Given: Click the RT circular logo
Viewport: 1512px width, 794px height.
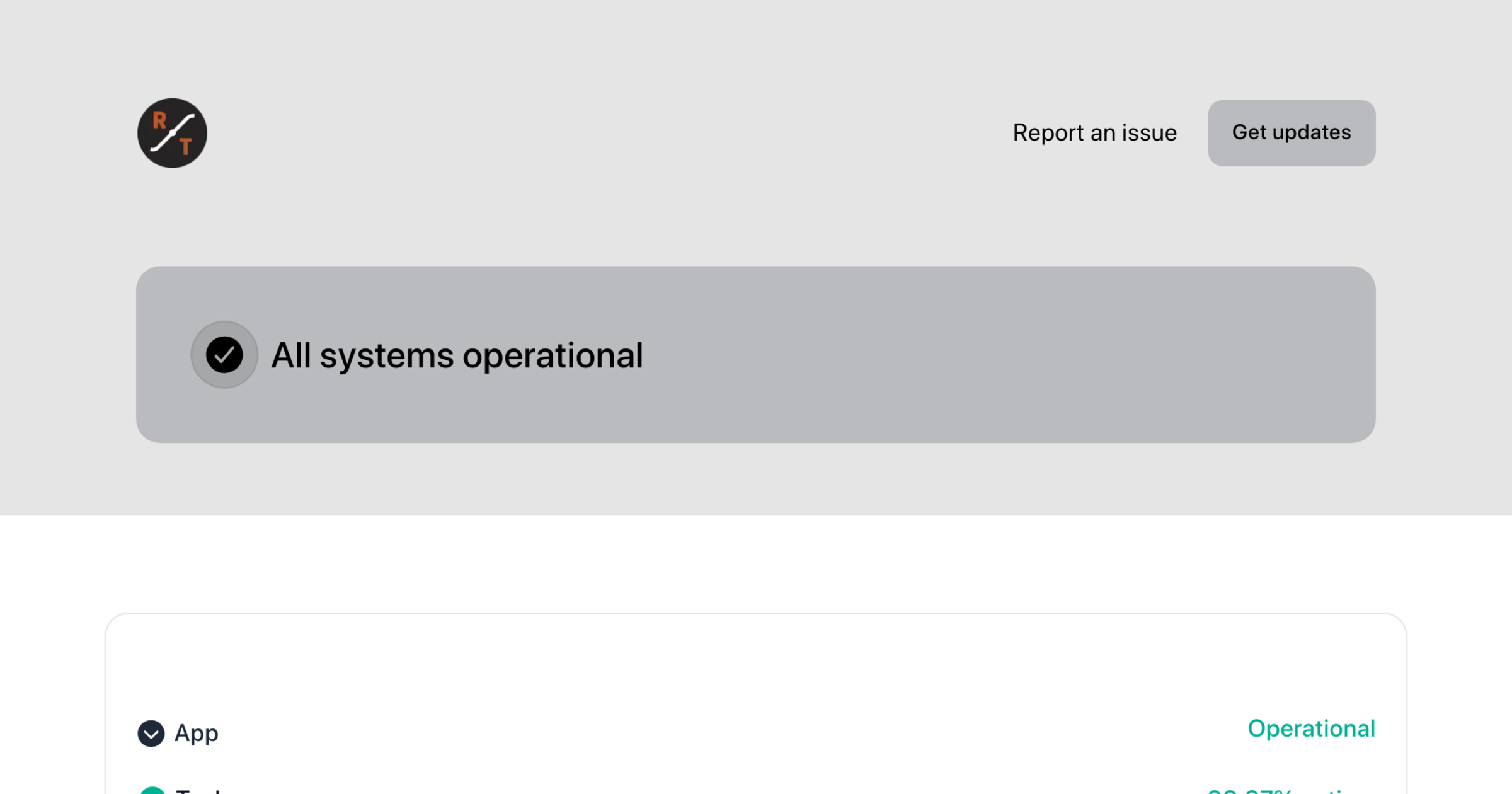Looking at the screenshot, I should coord(172,133).
